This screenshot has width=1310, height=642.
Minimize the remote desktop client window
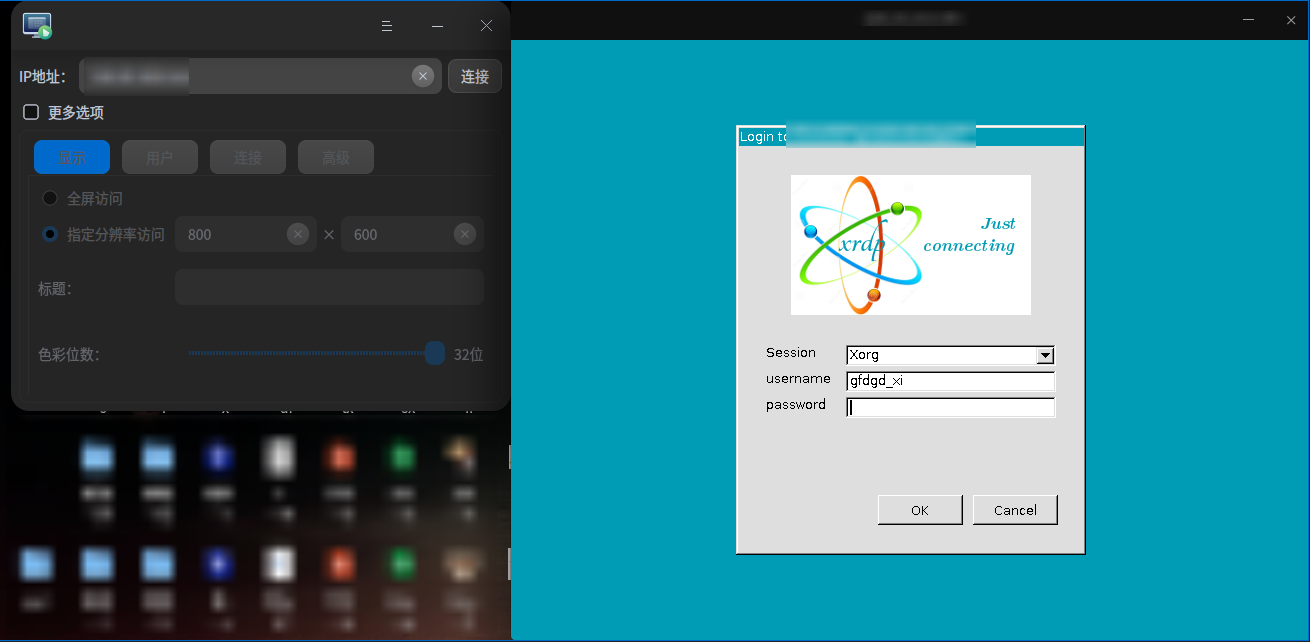tap(437, 26)
